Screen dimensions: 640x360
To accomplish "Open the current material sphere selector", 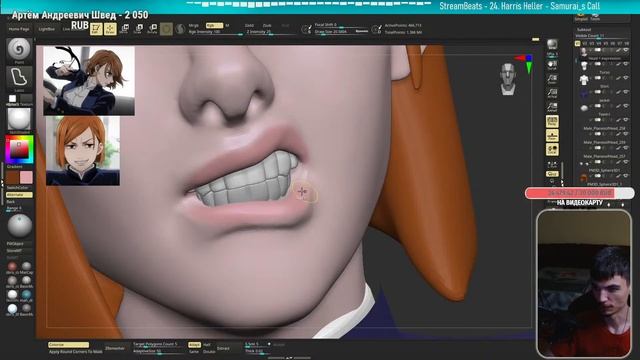I will tap(19, 120).
